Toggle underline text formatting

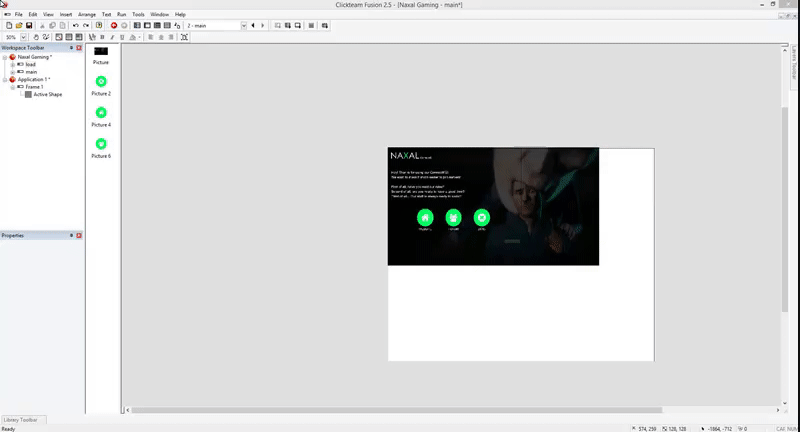click(x=122, y=37)
